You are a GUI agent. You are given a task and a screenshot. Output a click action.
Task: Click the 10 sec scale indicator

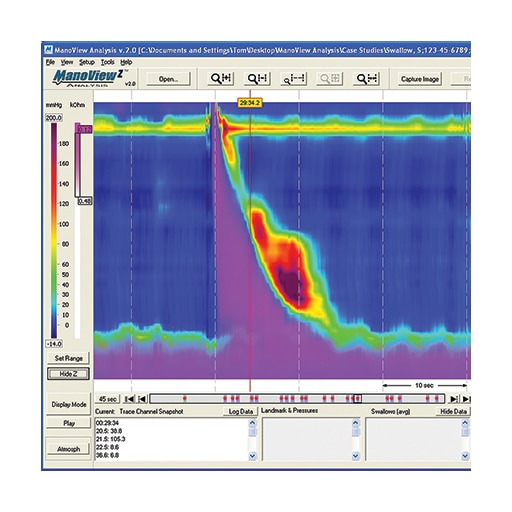[424, 385]
